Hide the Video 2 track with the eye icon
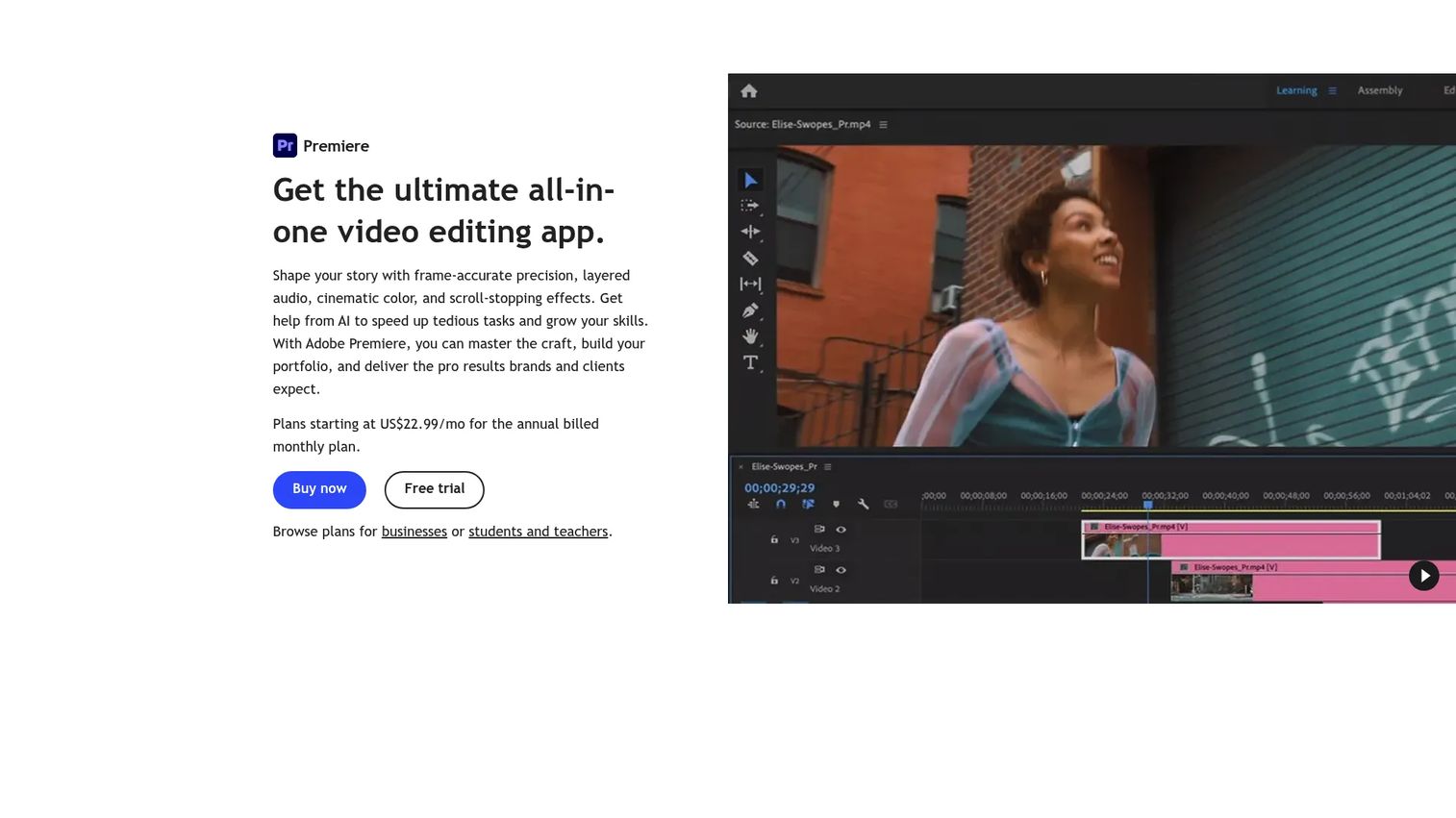Viewport: 1456px width, 818px height. (841, 570)
